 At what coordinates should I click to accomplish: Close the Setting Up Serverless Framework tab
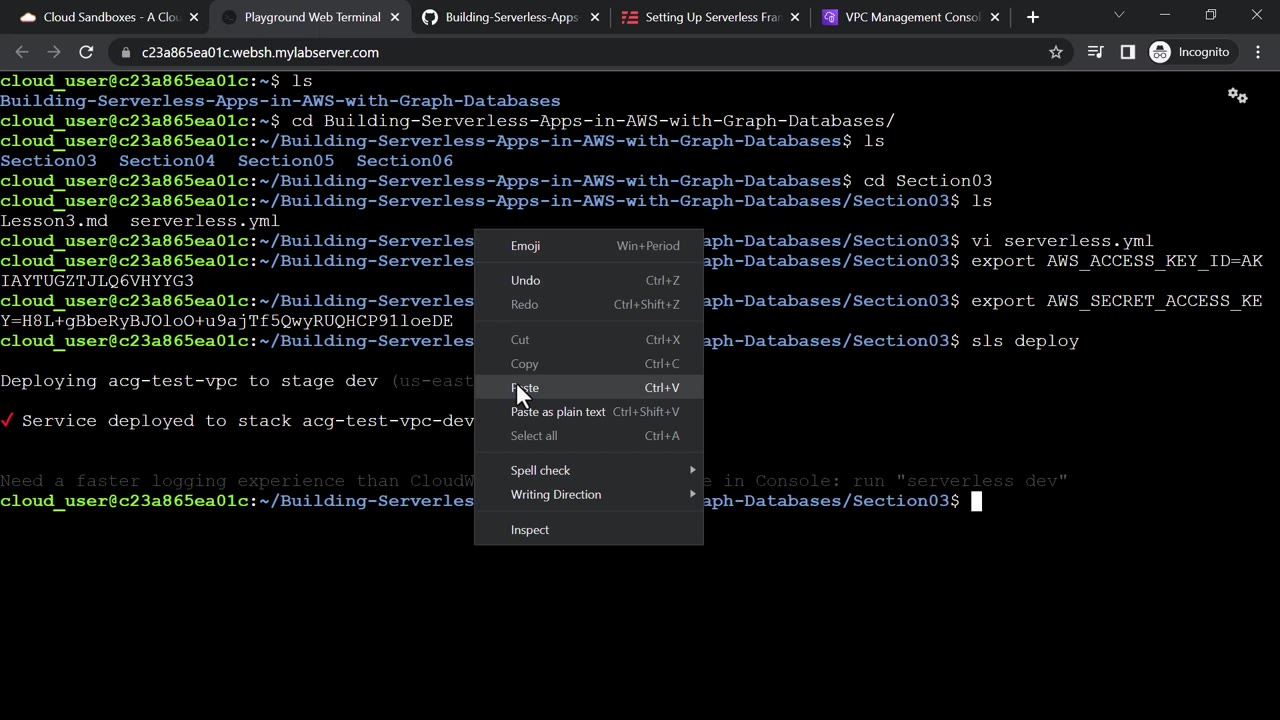(794, 17)
